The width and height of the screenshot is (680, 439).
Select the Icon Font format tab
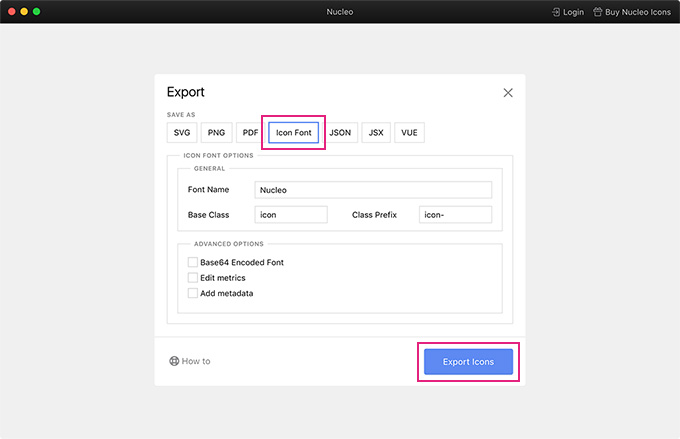[x=294, y=132]
